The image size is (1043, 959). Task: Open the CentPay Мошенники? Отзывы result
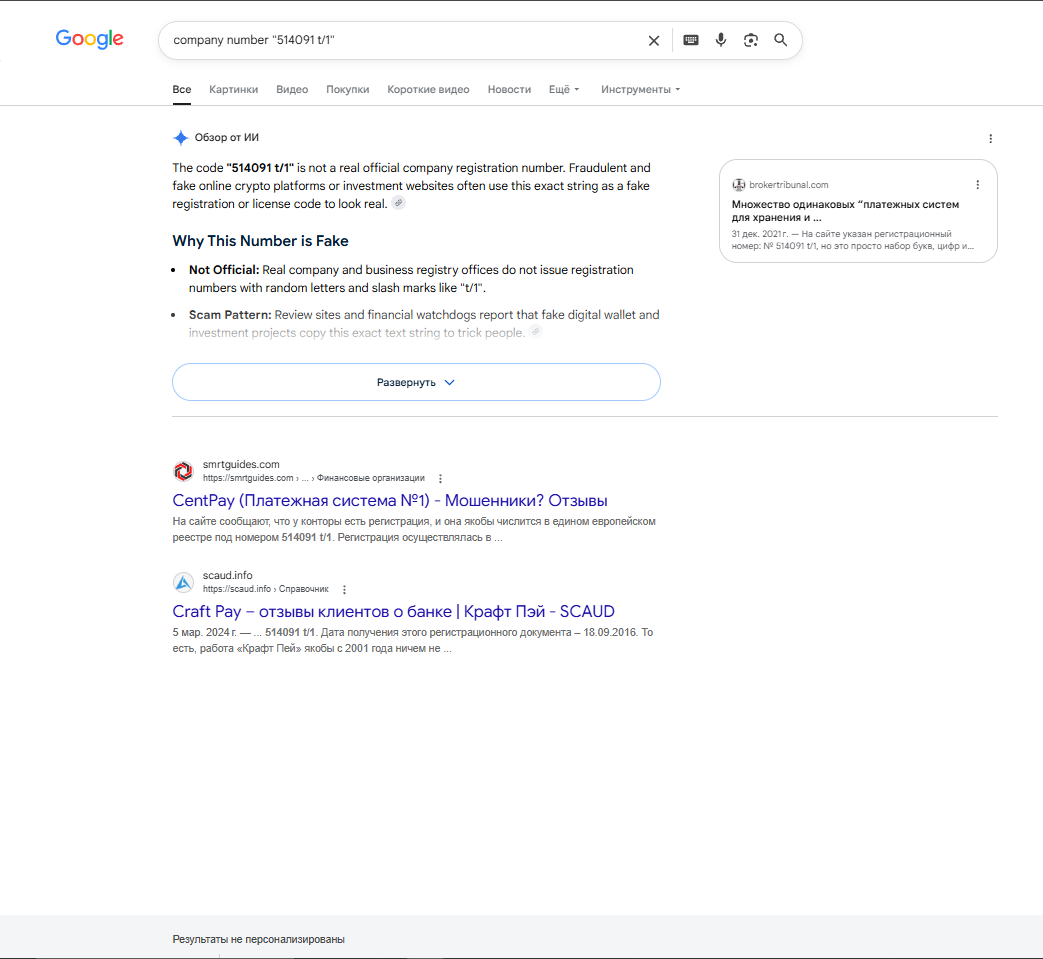390,500
